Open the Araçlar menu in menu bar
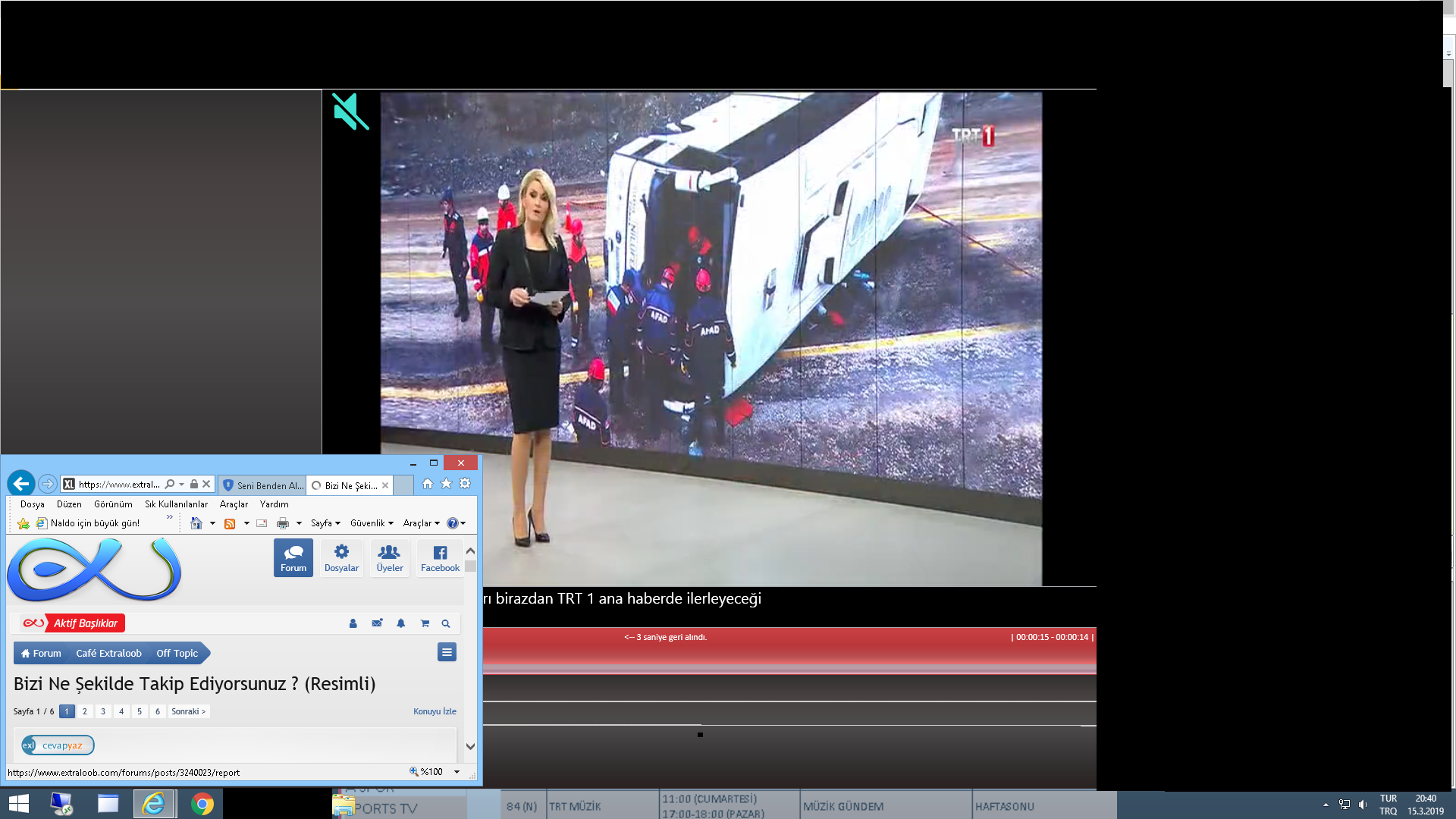Screen dimensions: 1456x819 pos(234,504)
